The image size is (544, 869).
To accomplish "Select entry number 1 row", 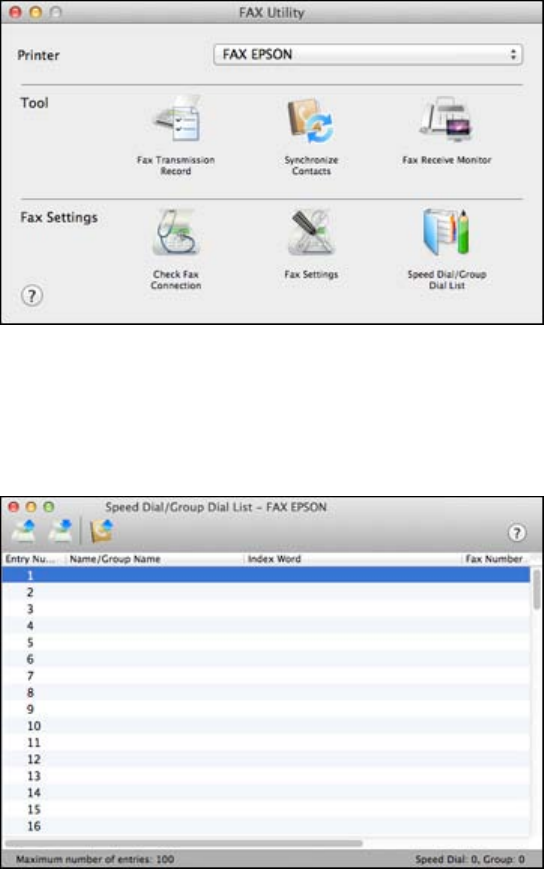I will [265, 575].
